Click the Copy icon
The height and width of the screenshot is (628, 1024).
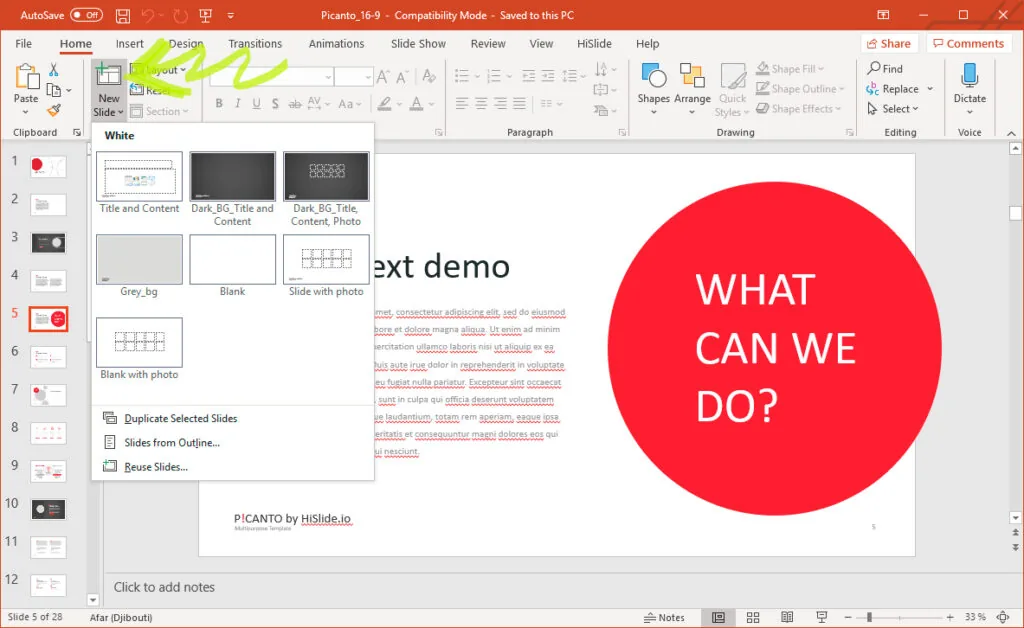pos(54,90)
